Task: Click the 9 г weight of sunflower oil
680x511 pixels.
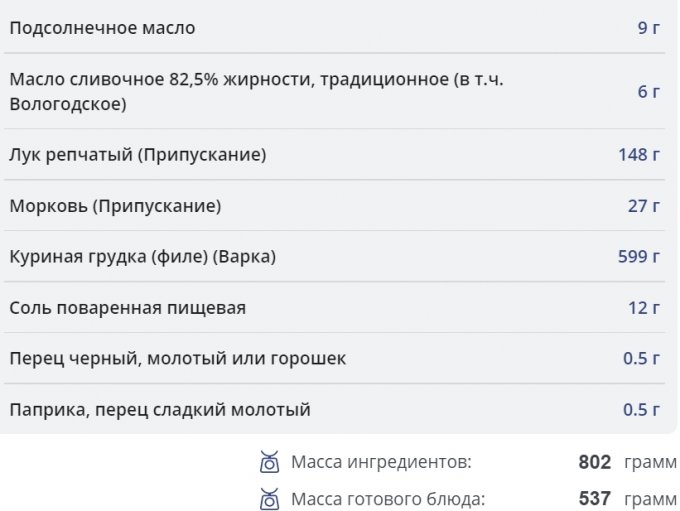Action: 648,28
